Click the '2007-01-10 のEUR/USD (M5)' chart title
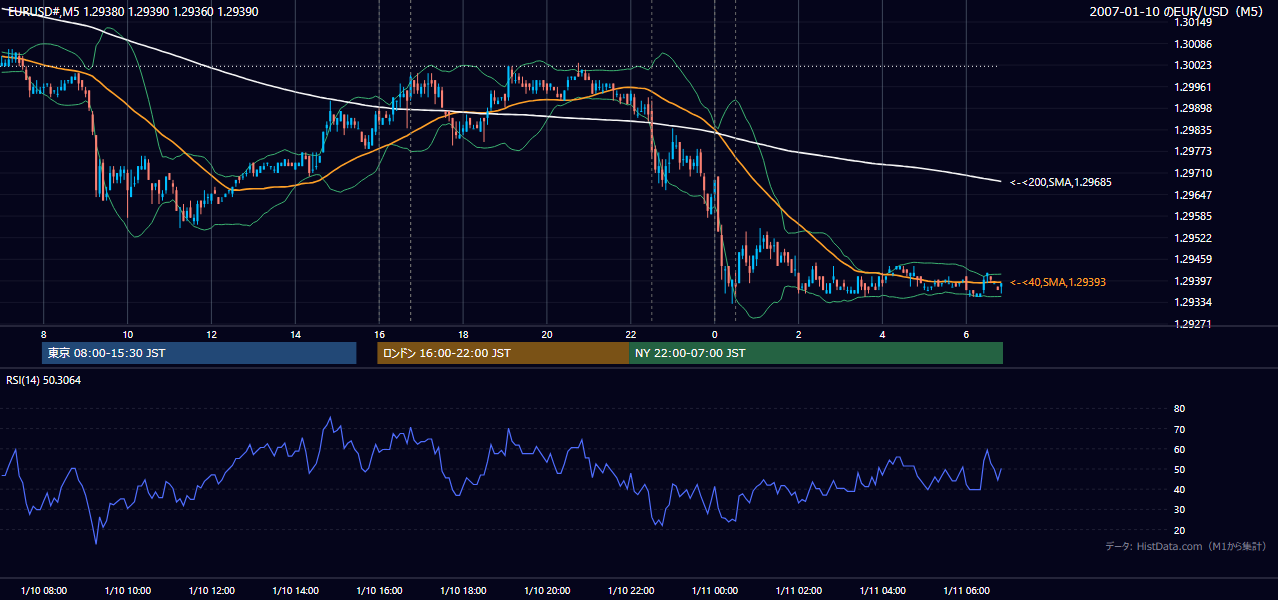 pos(1178,12)
